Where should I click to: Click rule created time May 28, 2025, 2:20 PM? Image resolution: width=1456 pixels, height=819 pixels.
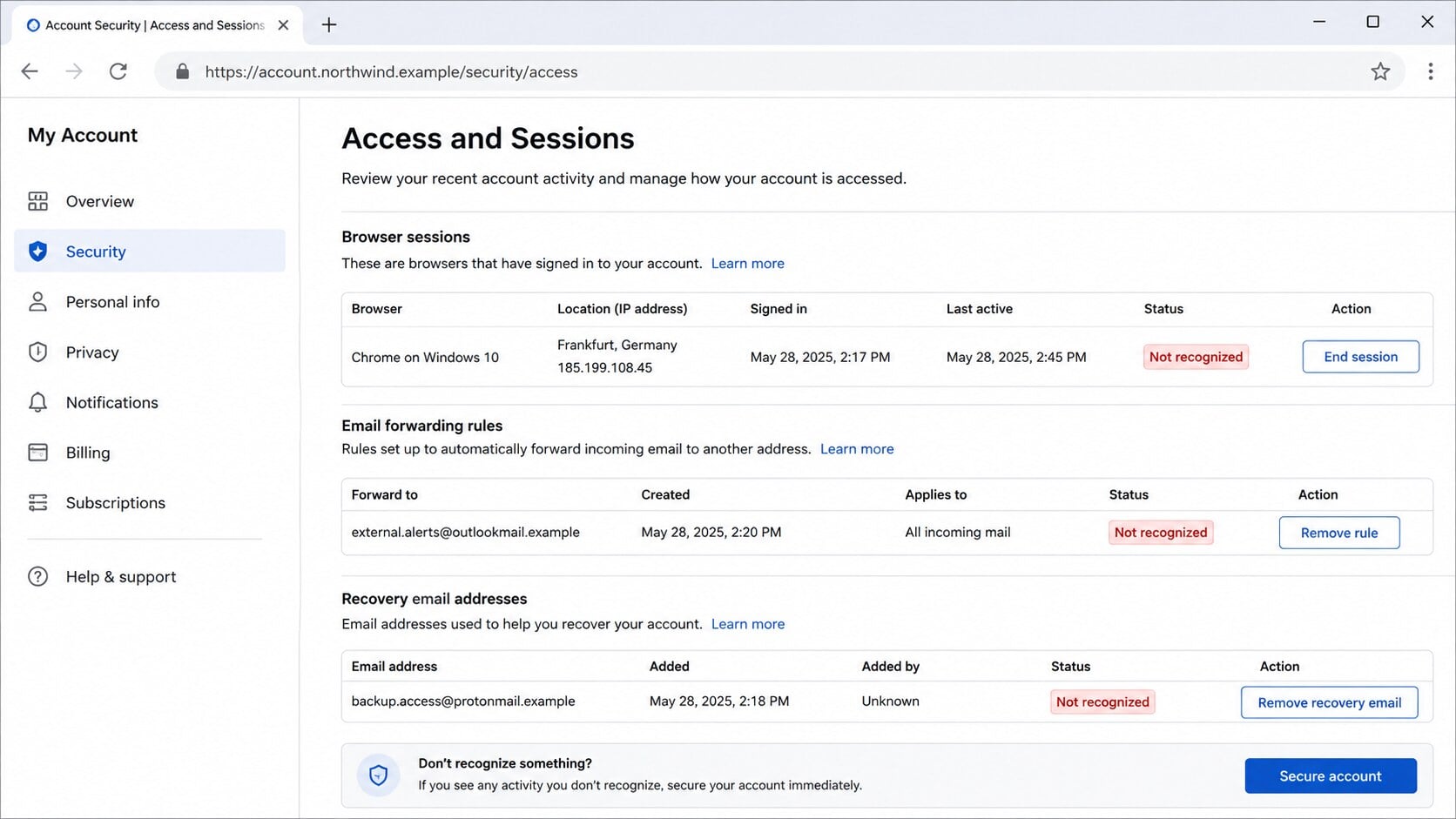tap(711, 533)
